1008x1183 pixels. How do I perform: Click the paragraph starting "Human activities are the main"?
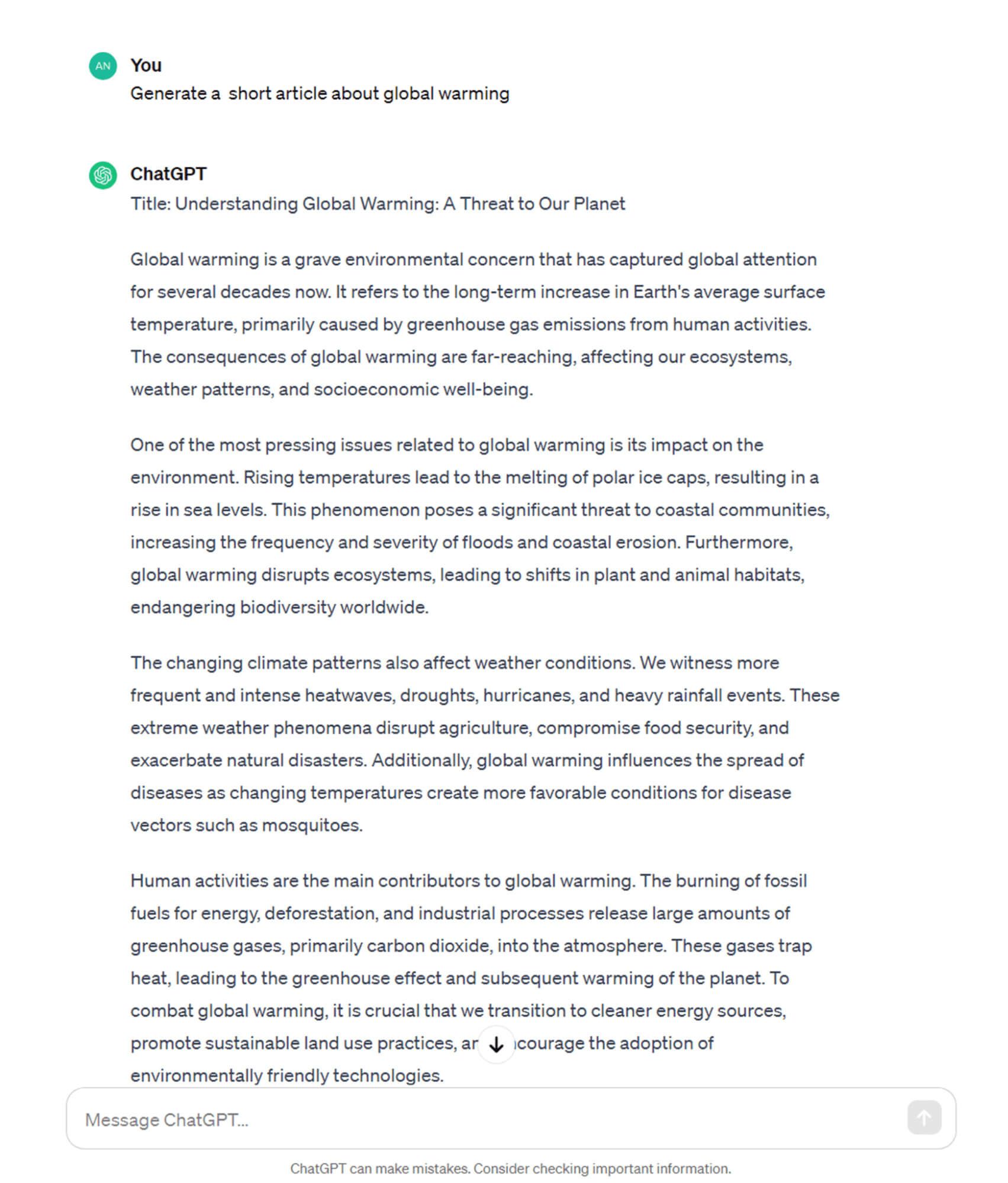[471, 978]
